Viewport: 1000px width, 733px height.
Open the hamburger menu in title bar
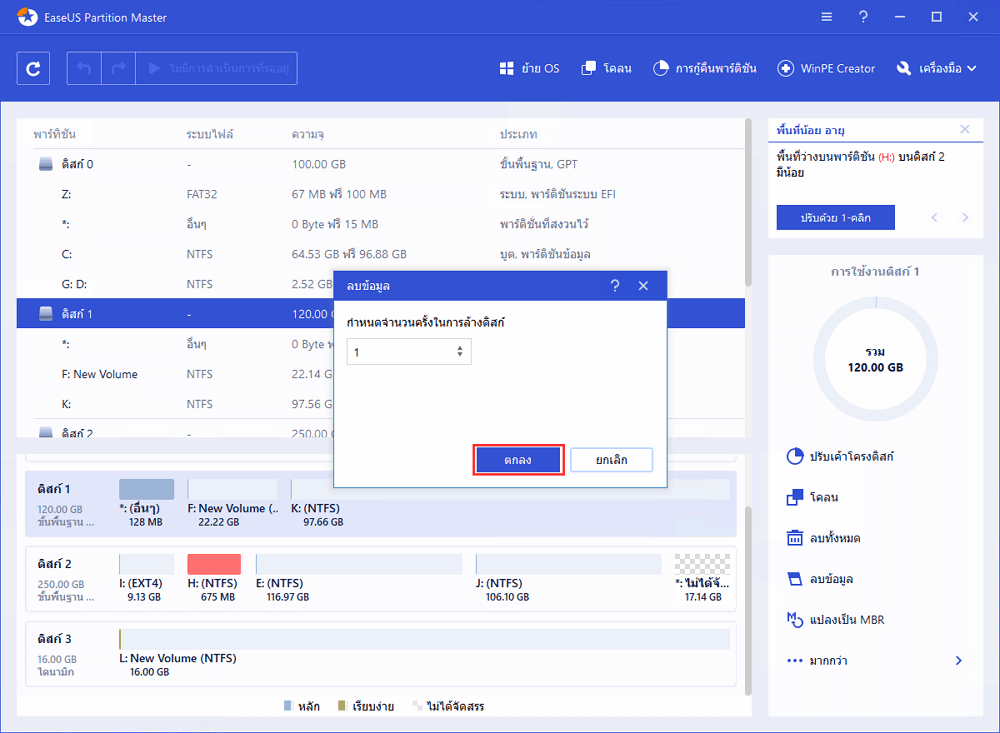click(x=827, y=17)
